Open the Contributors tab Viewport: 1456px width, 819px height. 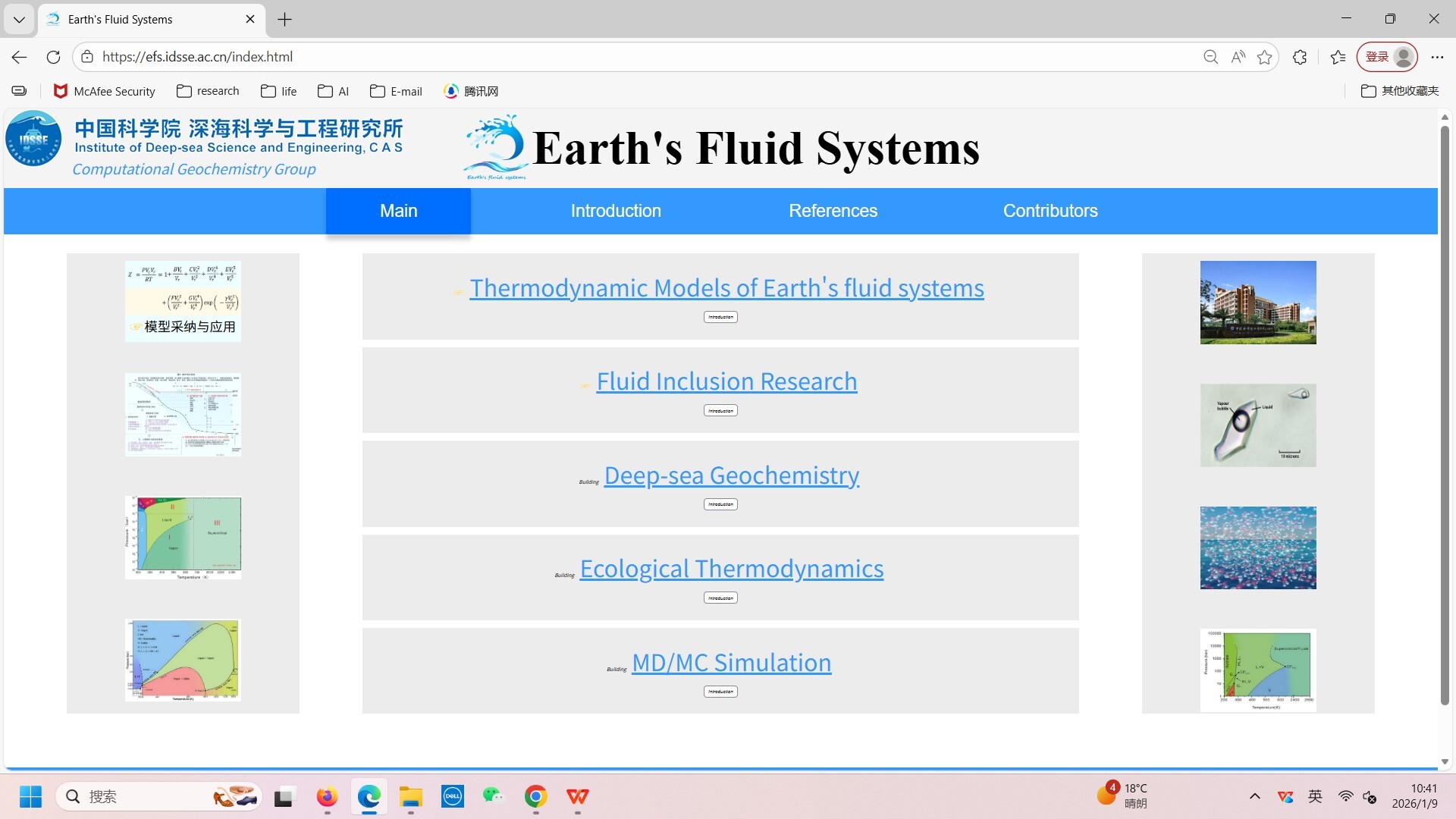(x=1050, y=211)
